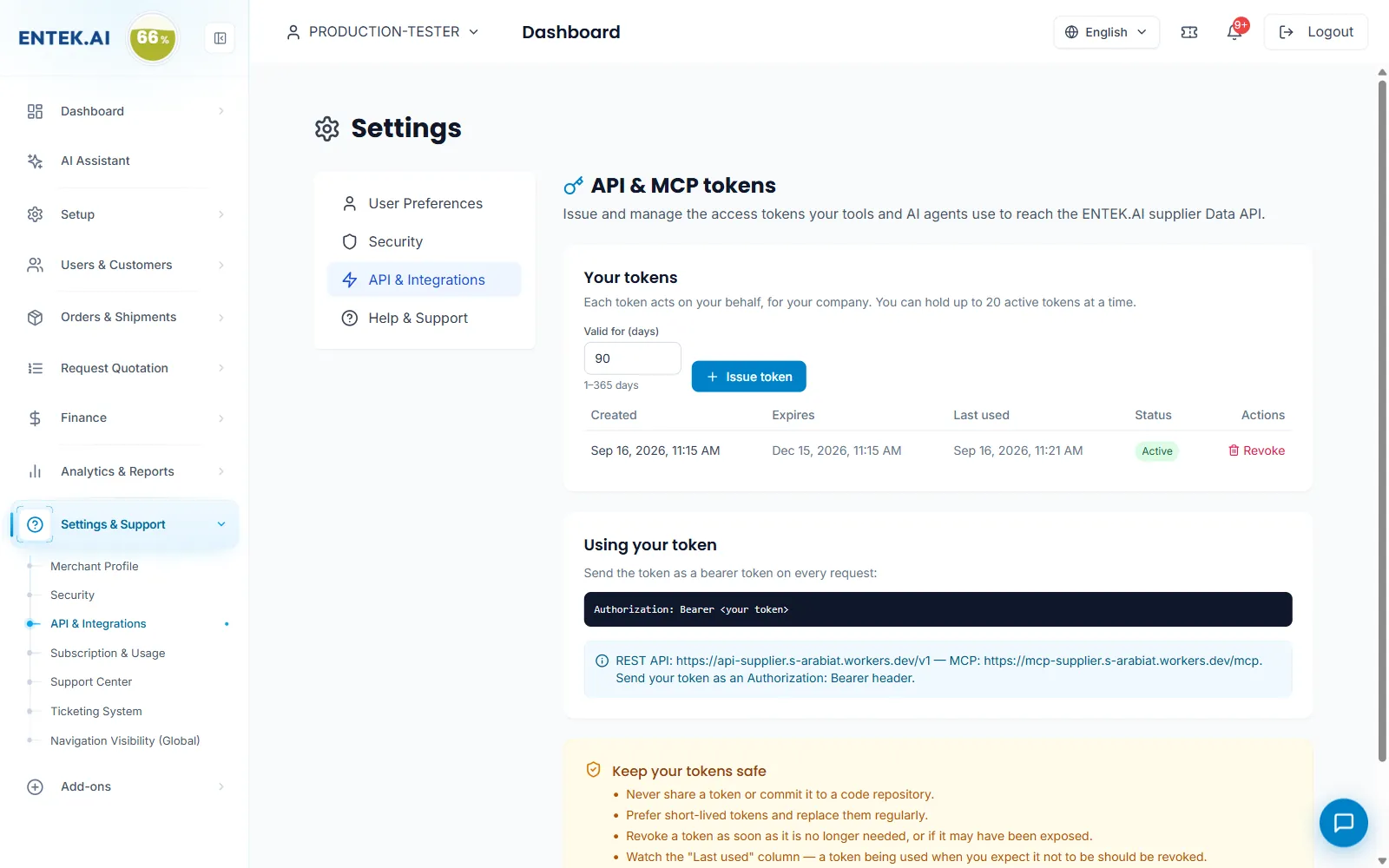Open Navigation Visibility (Global) sidebar item
The height and width of the screenshot is (868, 1389).
coord(125,740)
